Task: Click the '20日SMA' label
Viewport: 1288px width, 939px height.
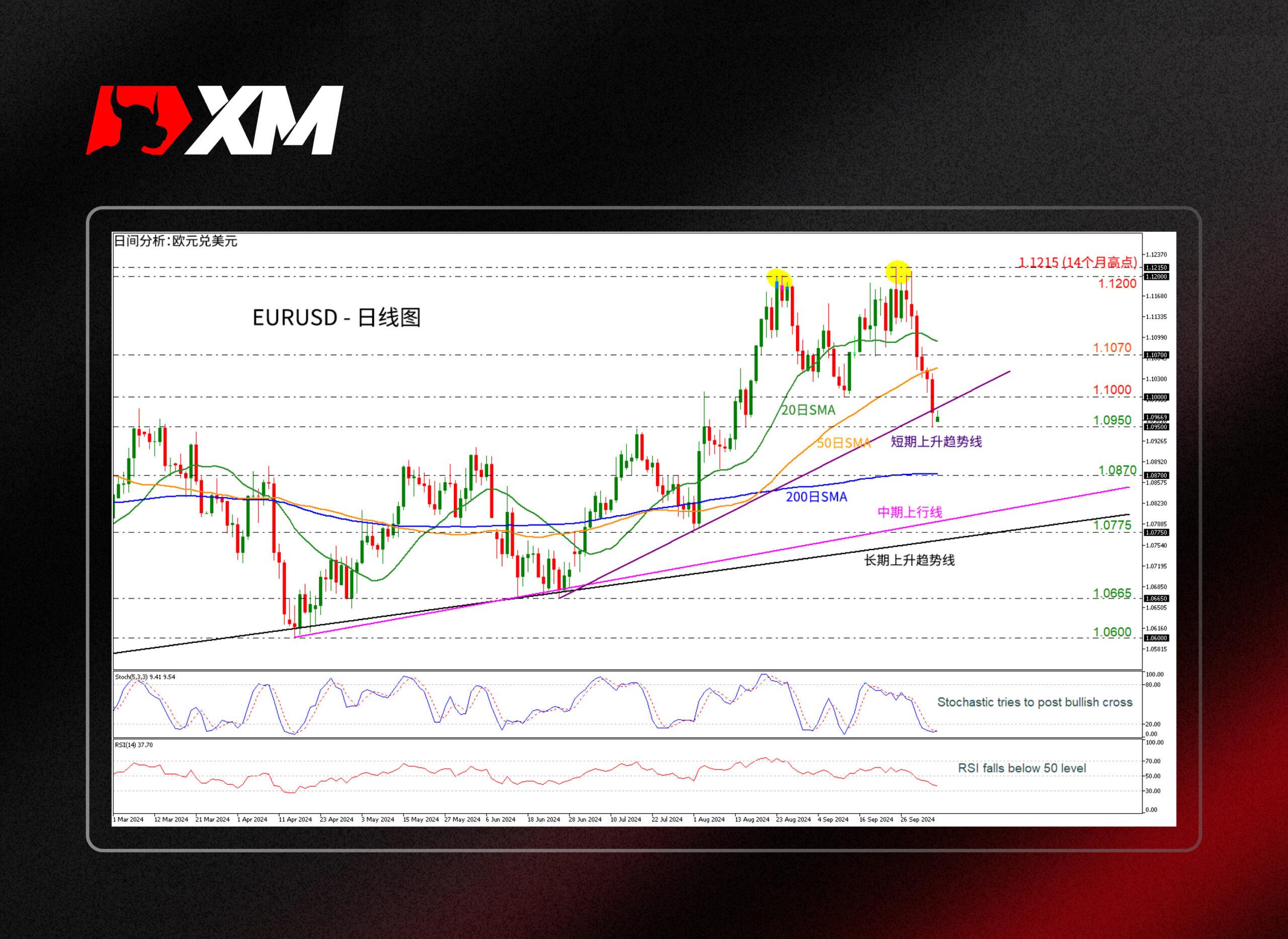Action: coord(808,410)
